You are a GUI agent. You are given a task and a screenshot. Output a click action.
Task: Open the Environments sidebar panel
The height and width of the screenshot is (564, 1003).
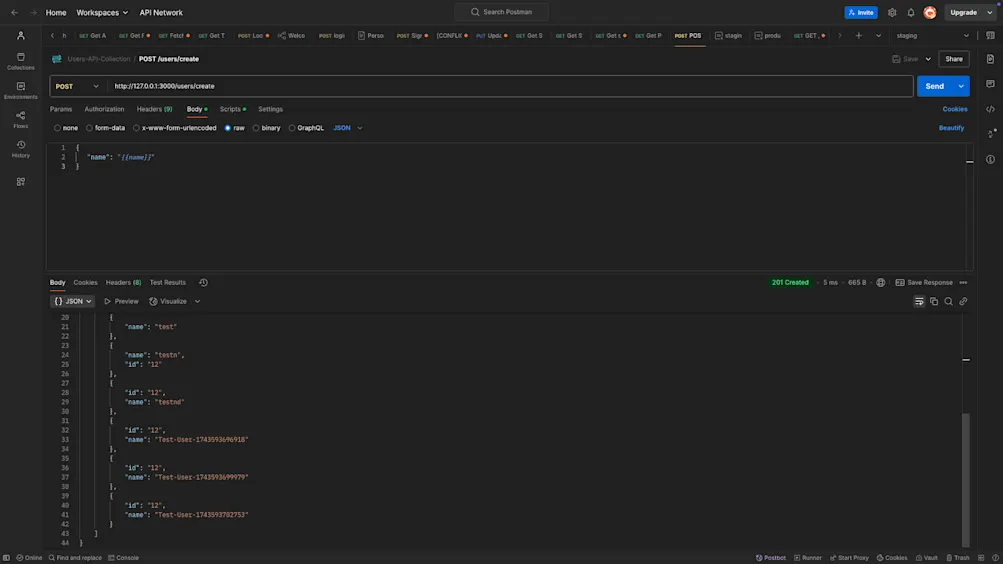point(20,90)
